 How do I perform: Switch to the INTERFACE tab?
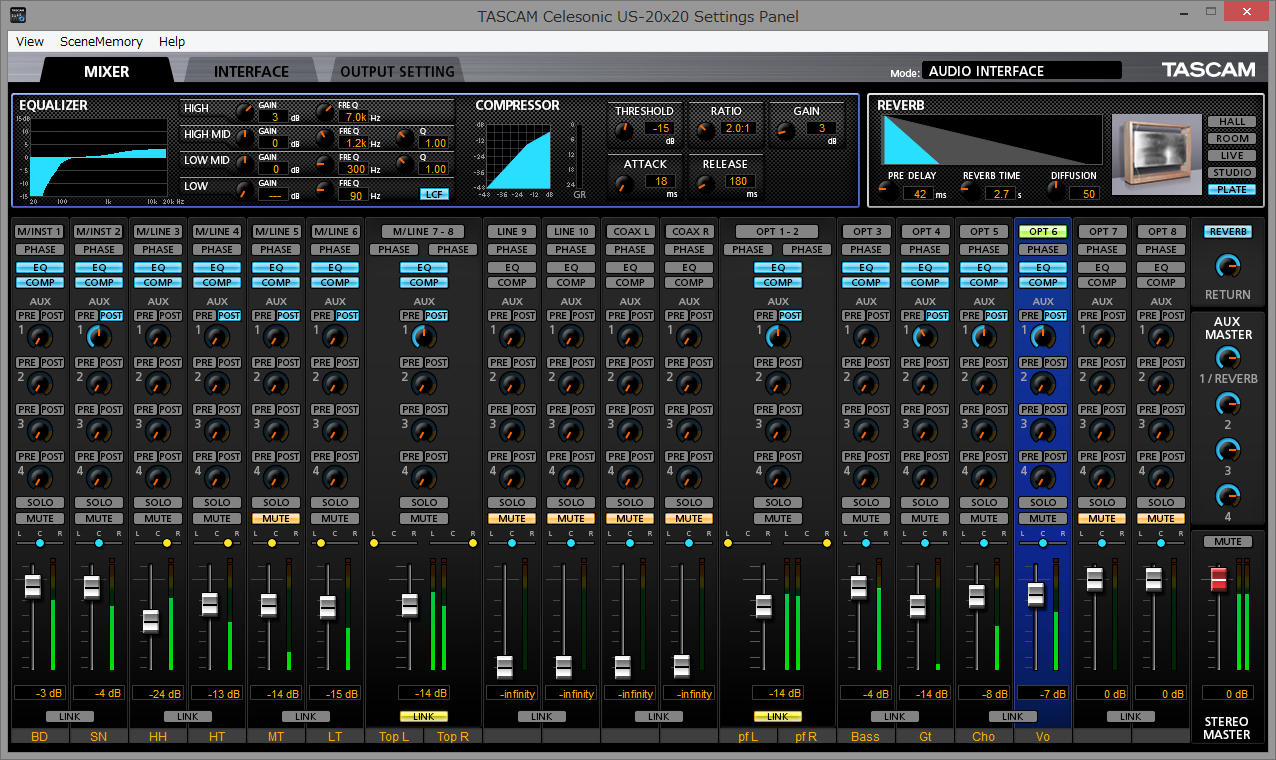pyautogui.click(x=251, y=71)
